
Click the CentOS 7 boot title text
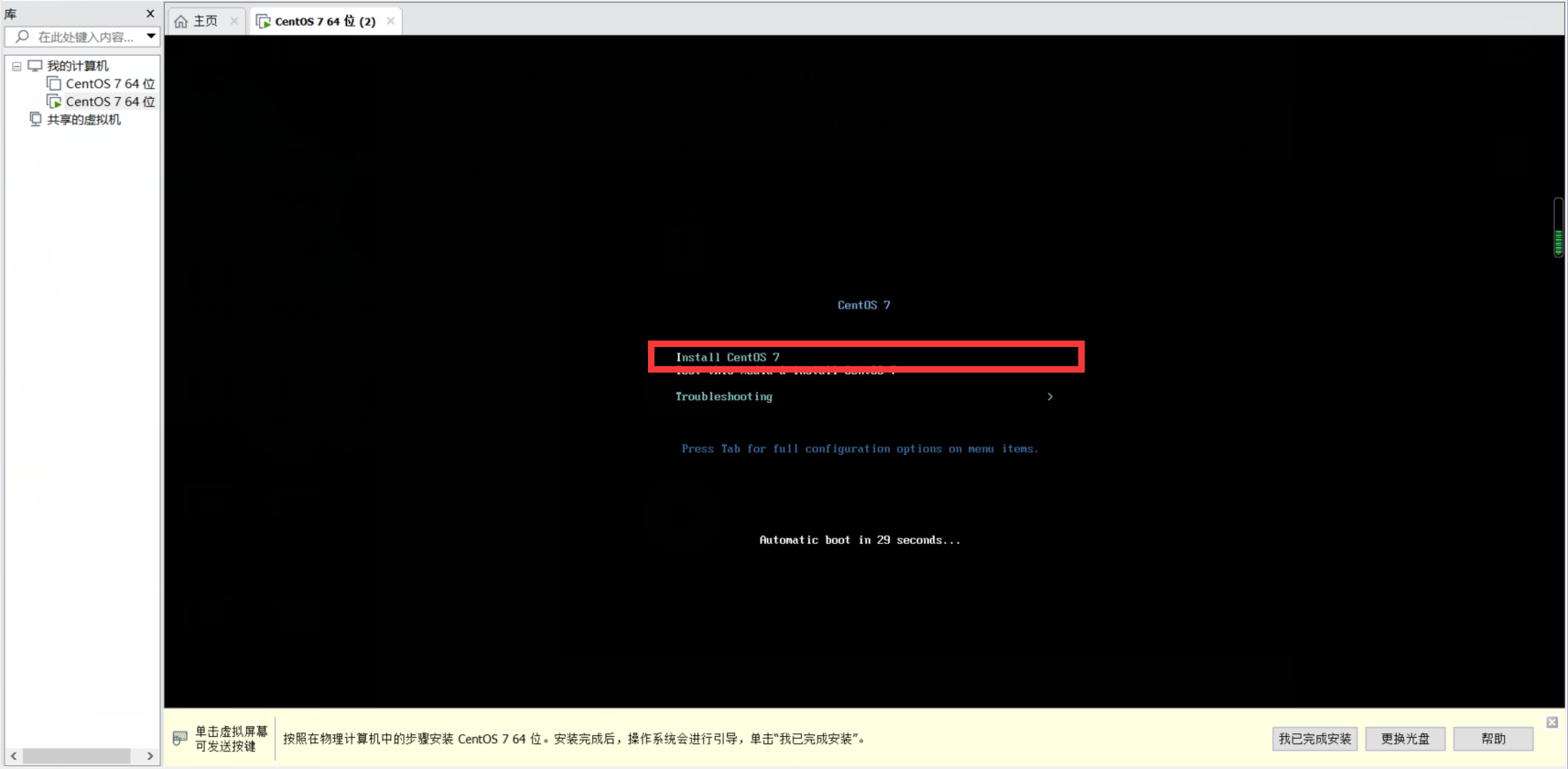pos(863,305)
